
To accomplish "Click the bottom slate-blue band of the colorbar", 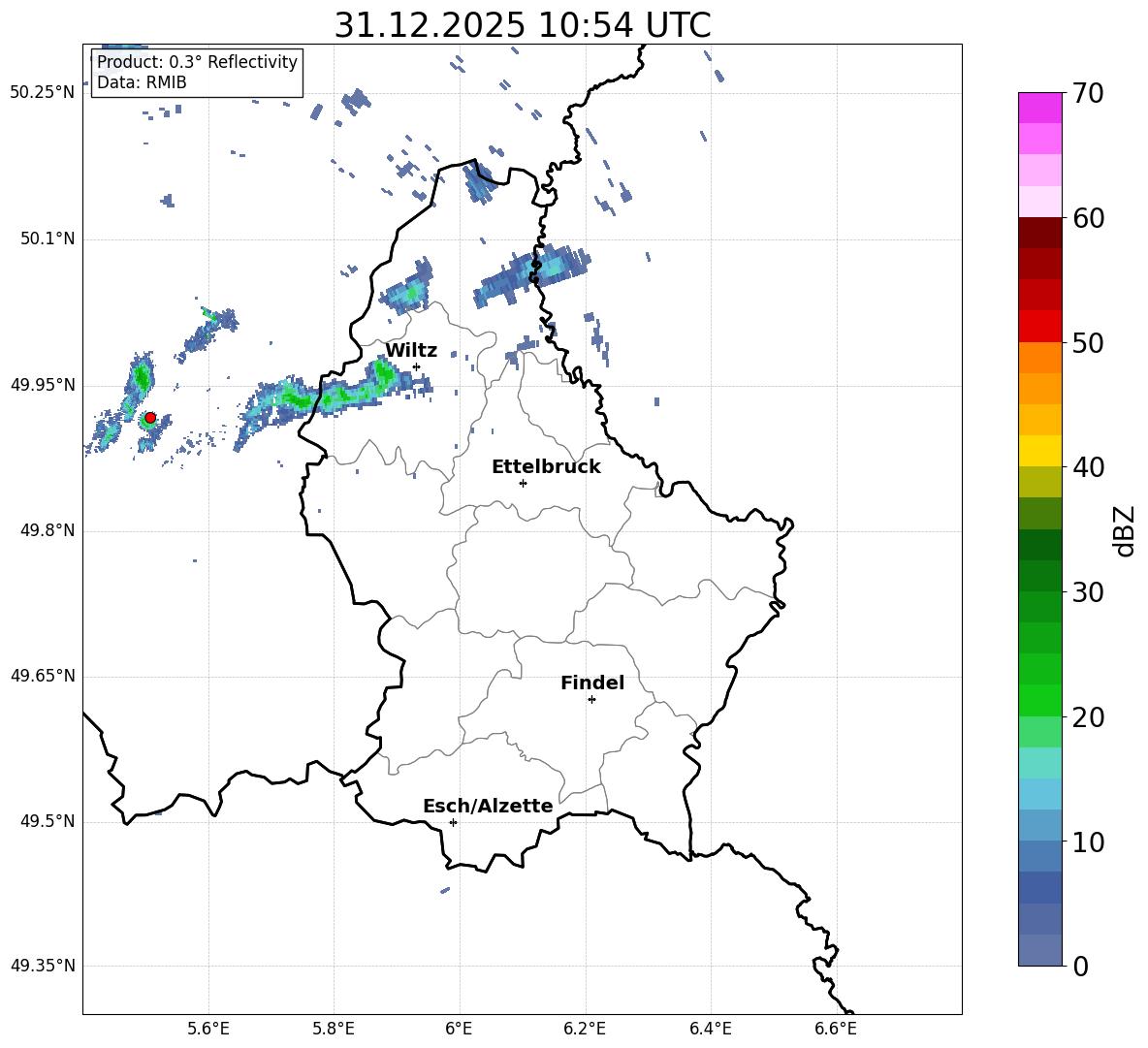I will point(1040,950).
